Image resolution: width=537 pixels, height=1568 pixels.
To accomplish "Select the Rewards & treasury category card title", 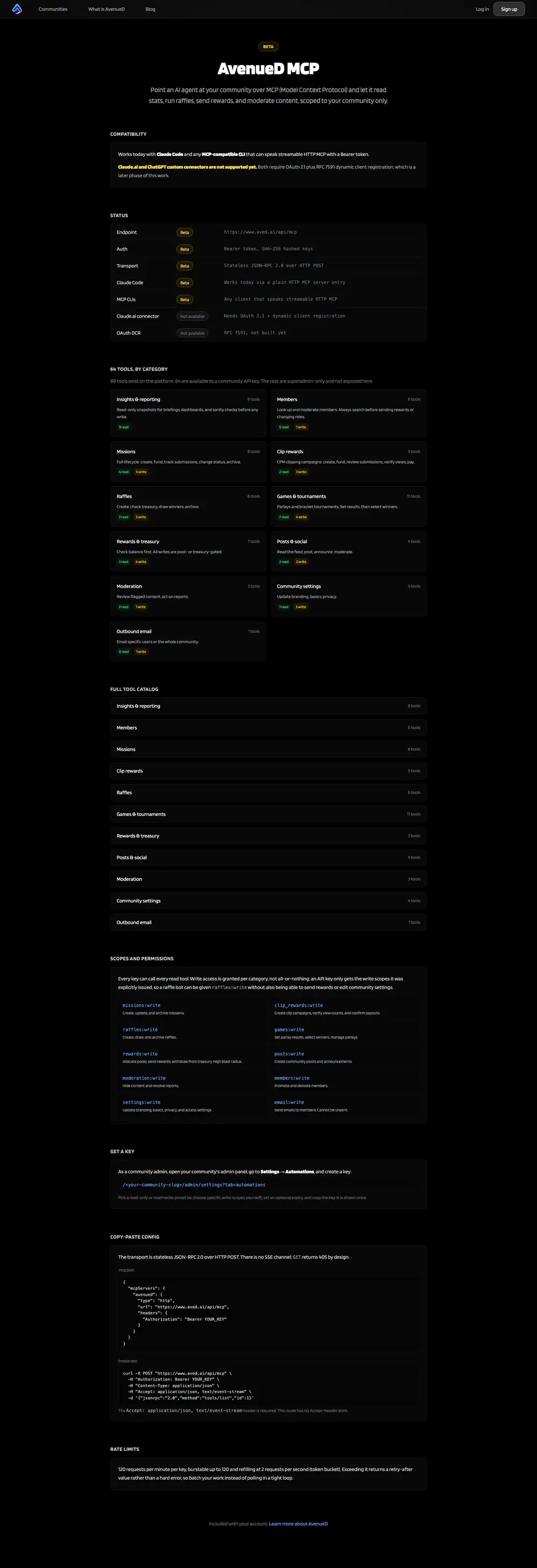I will 137,542.
